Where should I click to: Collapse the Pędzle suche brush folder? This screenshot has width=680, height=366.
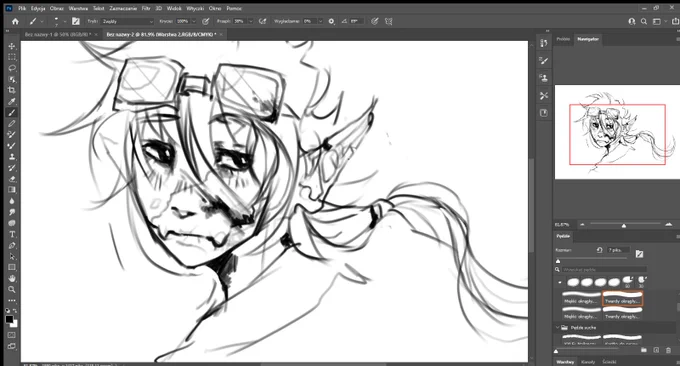click(x=557, y=327)
